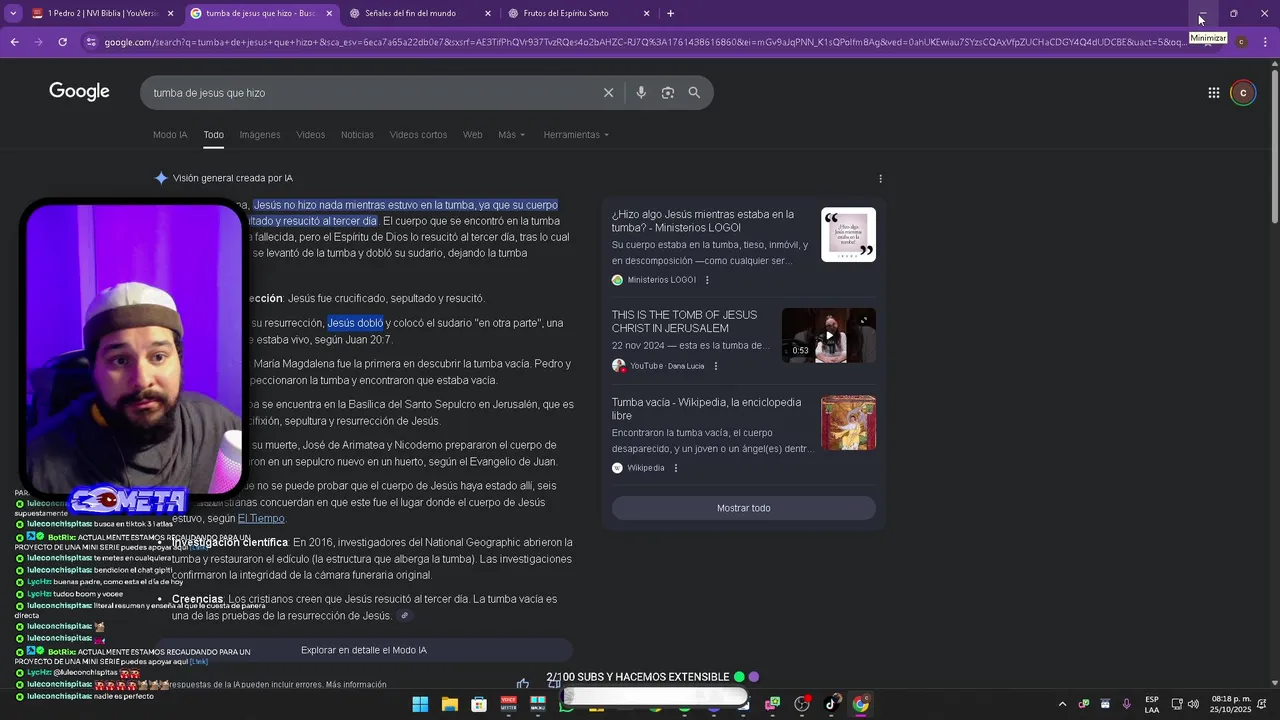Viewport: 1280px width, 720px height.
Task: Expand the Herramientas dropdown
Action: point(576,135)
